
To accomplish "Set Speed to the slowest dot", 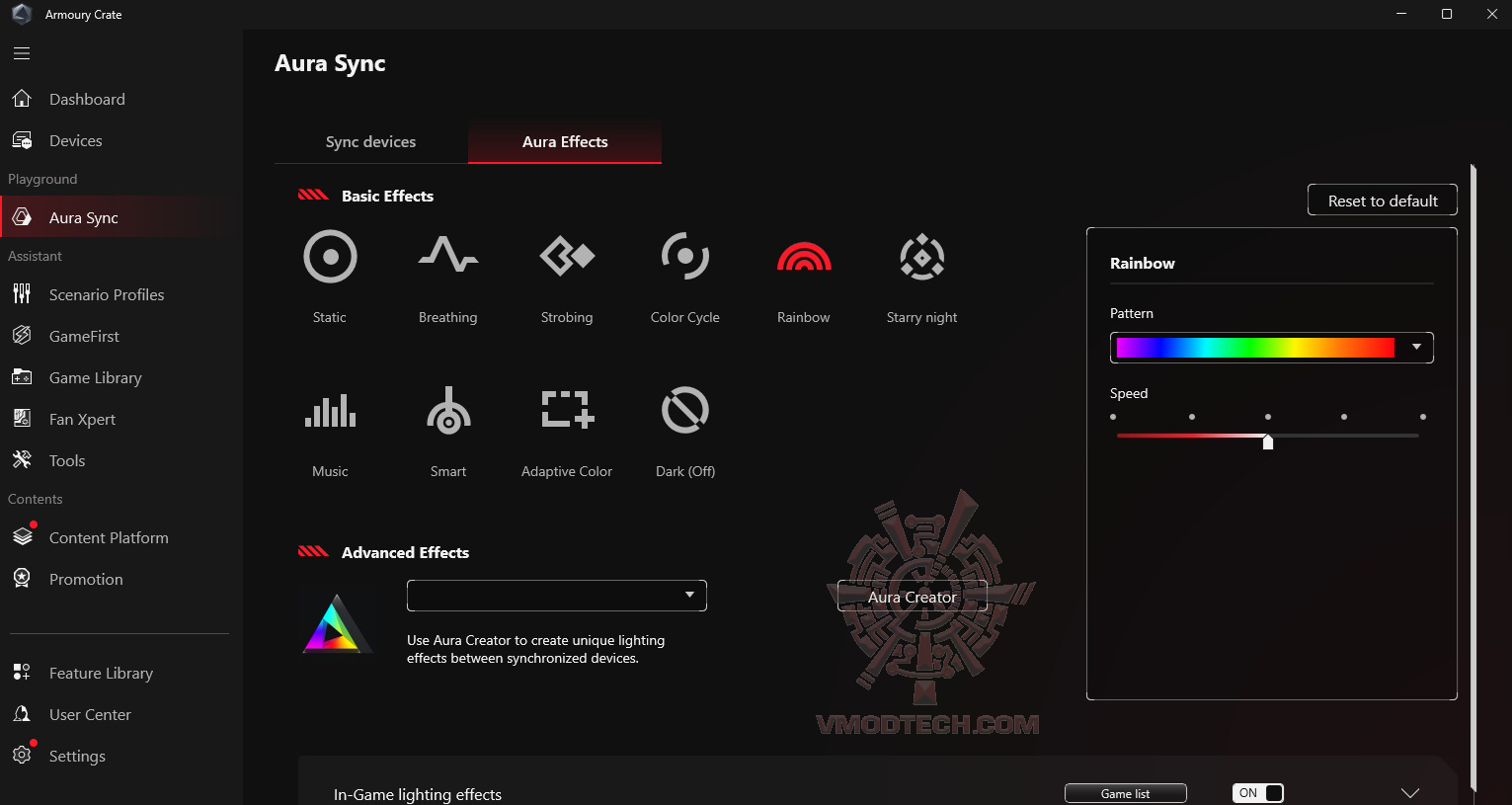I will tap(1113, 417).
